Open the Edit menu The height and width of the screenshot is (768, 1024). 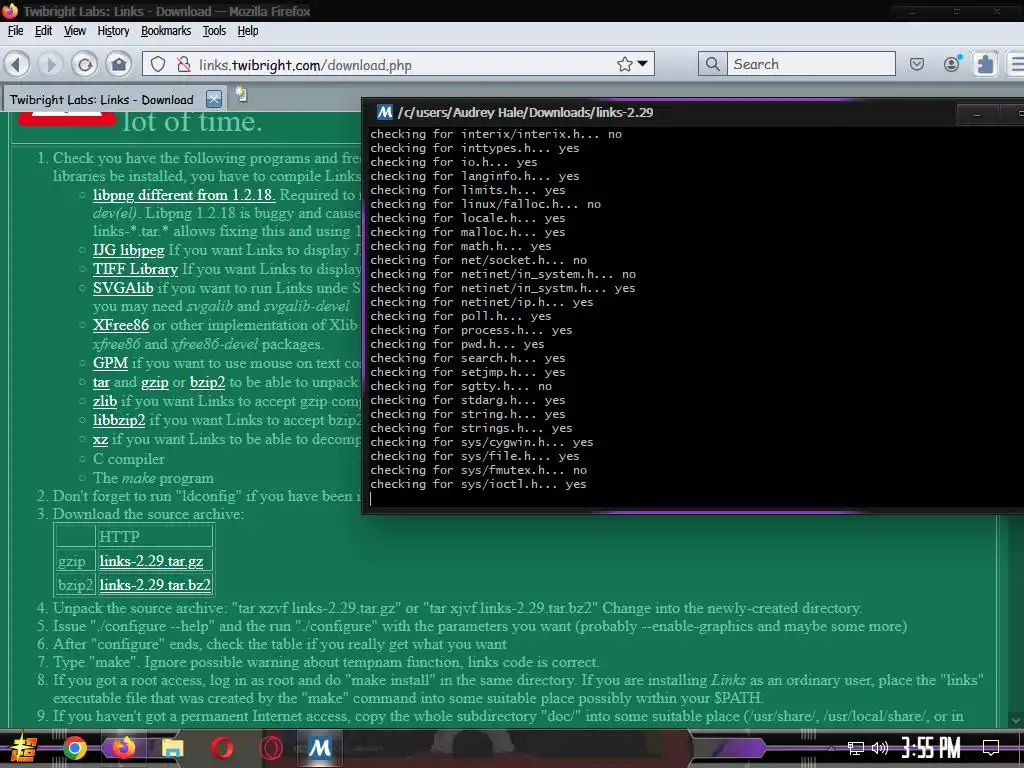point(43,31)
